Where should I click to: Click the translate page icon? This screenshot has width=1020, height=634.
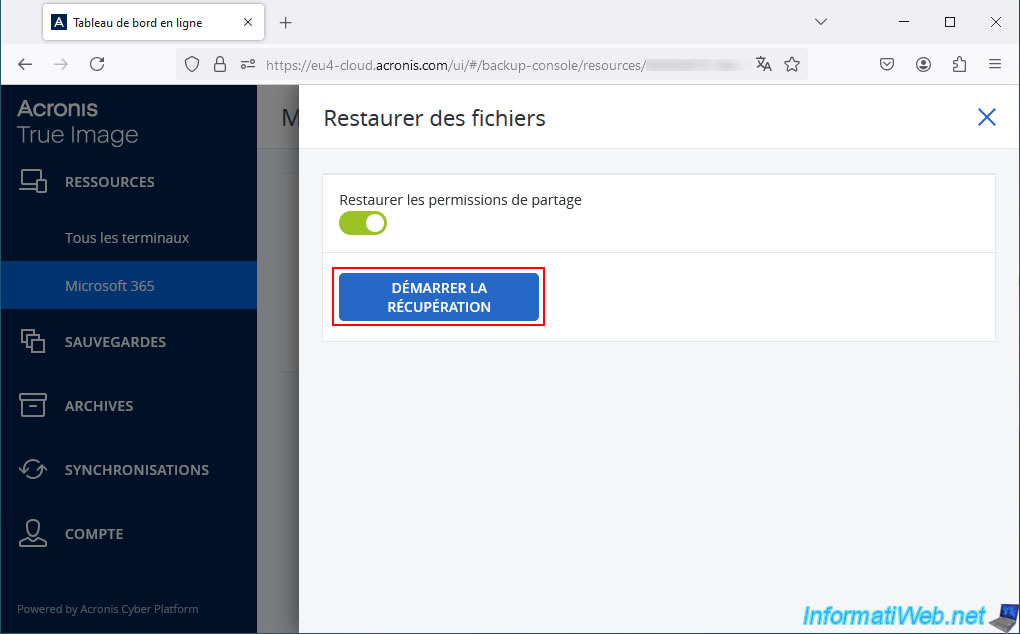[x=764, y=64]
